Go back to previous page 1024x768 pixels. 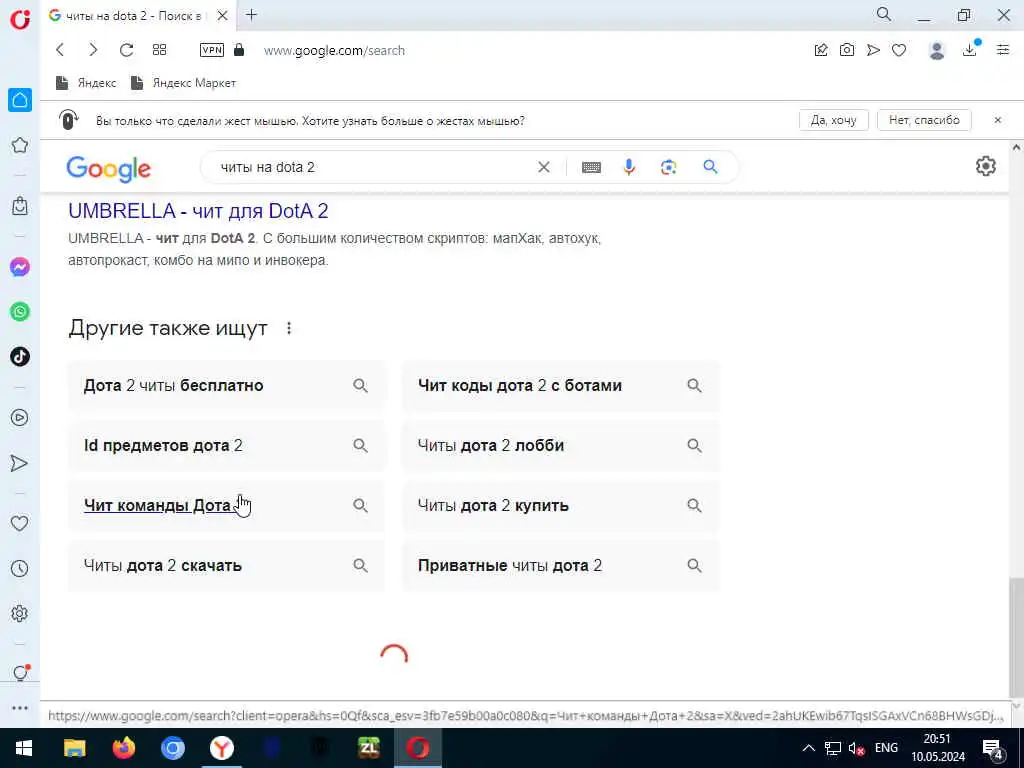[60, 50]
